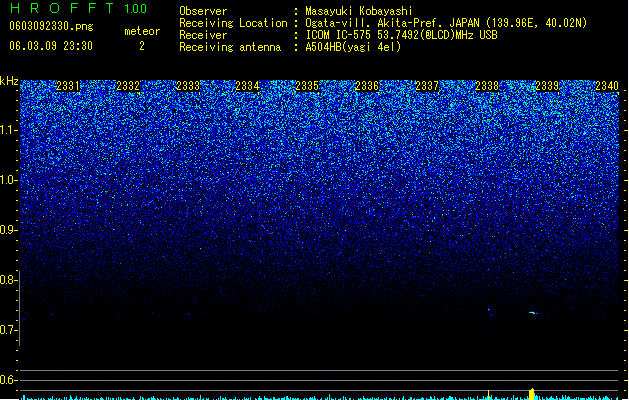Image resolution: width=629 pixels, height=400 pixels.
Task: Click the 2336 time marker
Action: (x=367, y=86)
